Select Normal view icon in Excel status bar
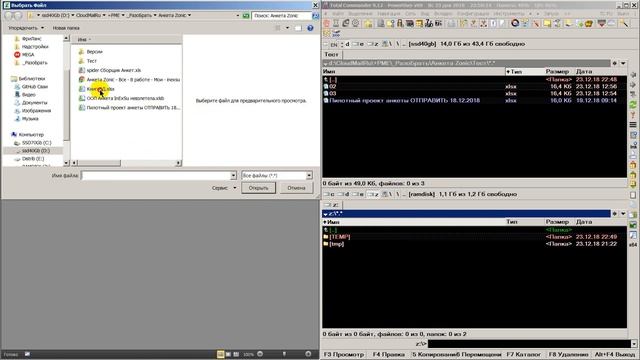This screenshot has width=640, height=360. (x=220, y=354)
